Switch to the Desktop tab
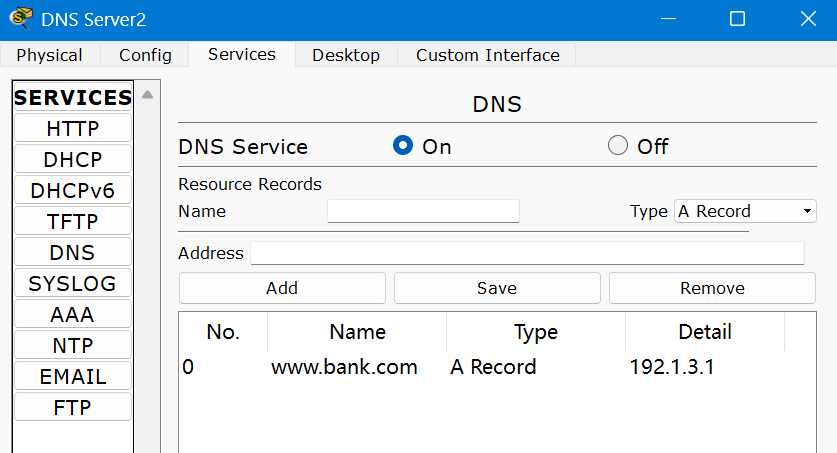 tap(345, 55)
